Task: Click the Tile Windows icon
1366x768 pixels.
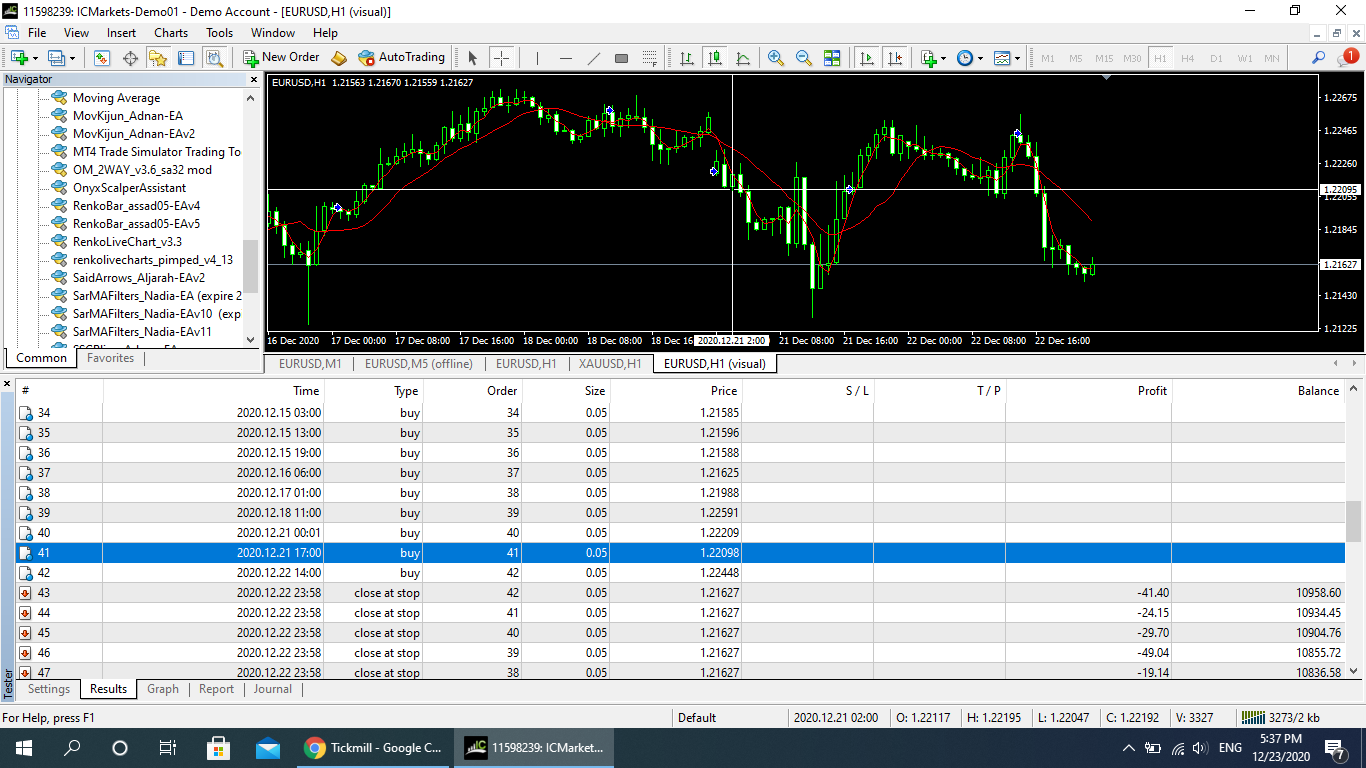Action: pos(832,58)
